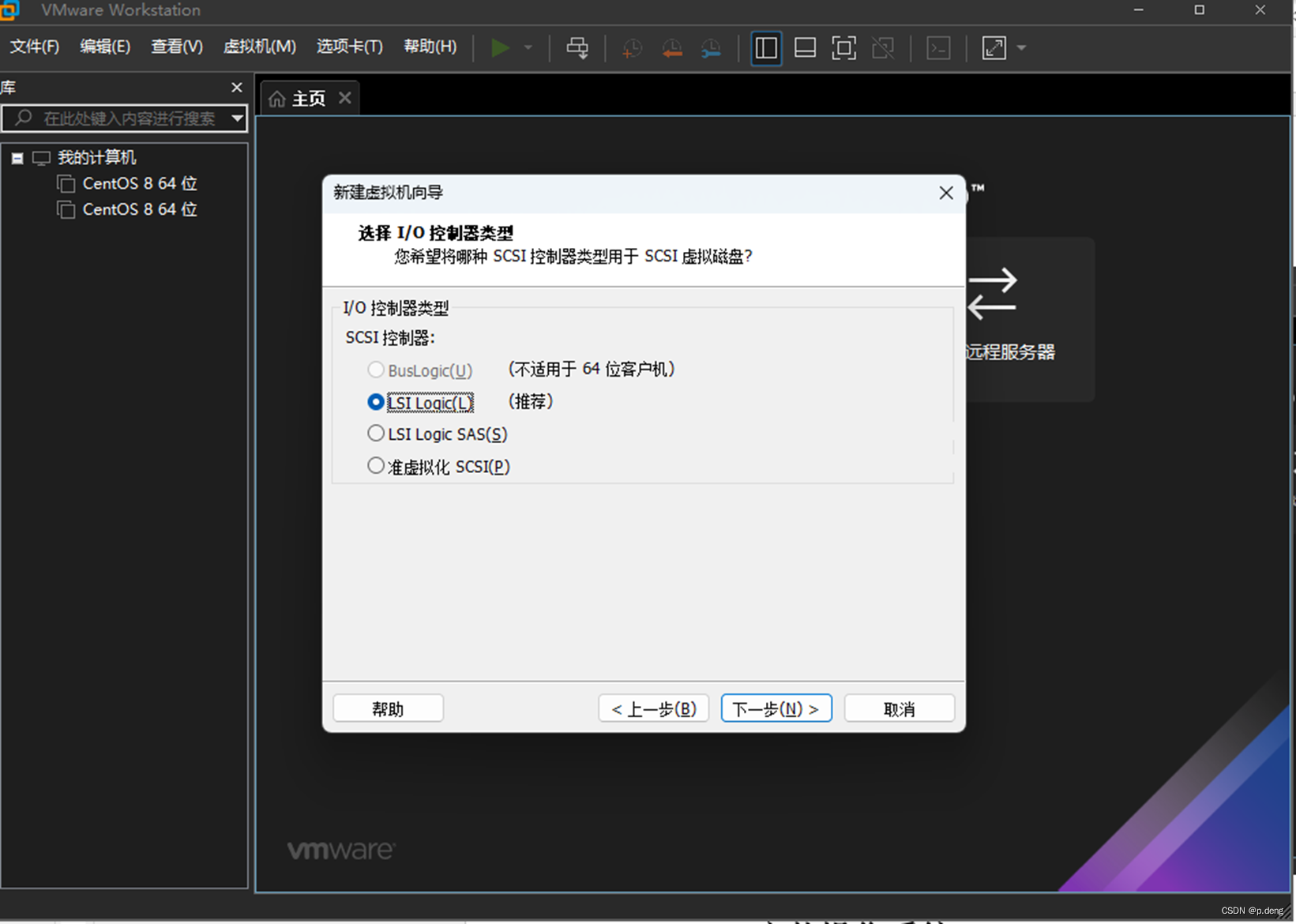Maximize the VMware Workstation window

[x=1199, y=10]
